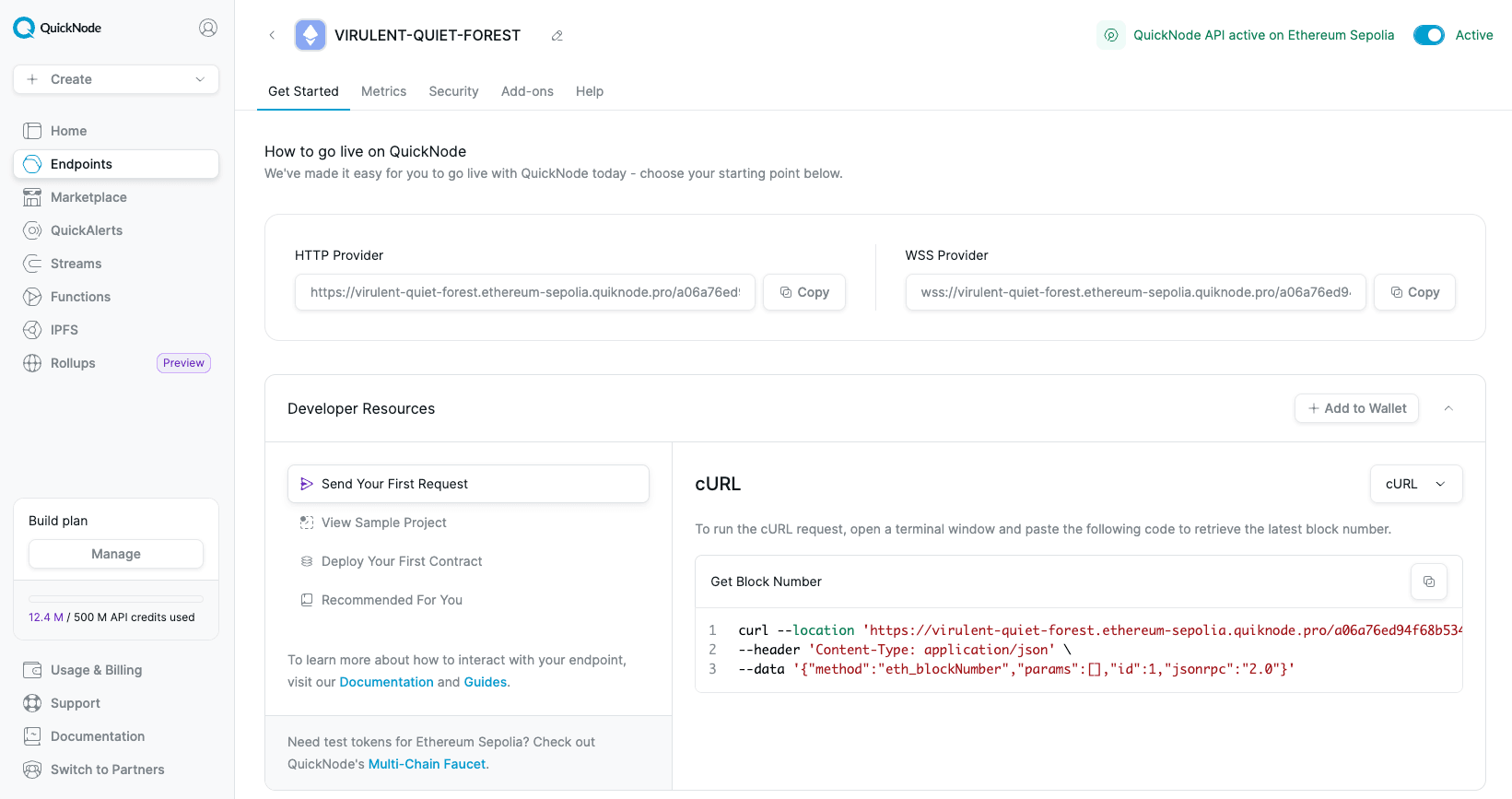
Task: Click the Endpoints sidebar icon
Action: click(32, 164)
